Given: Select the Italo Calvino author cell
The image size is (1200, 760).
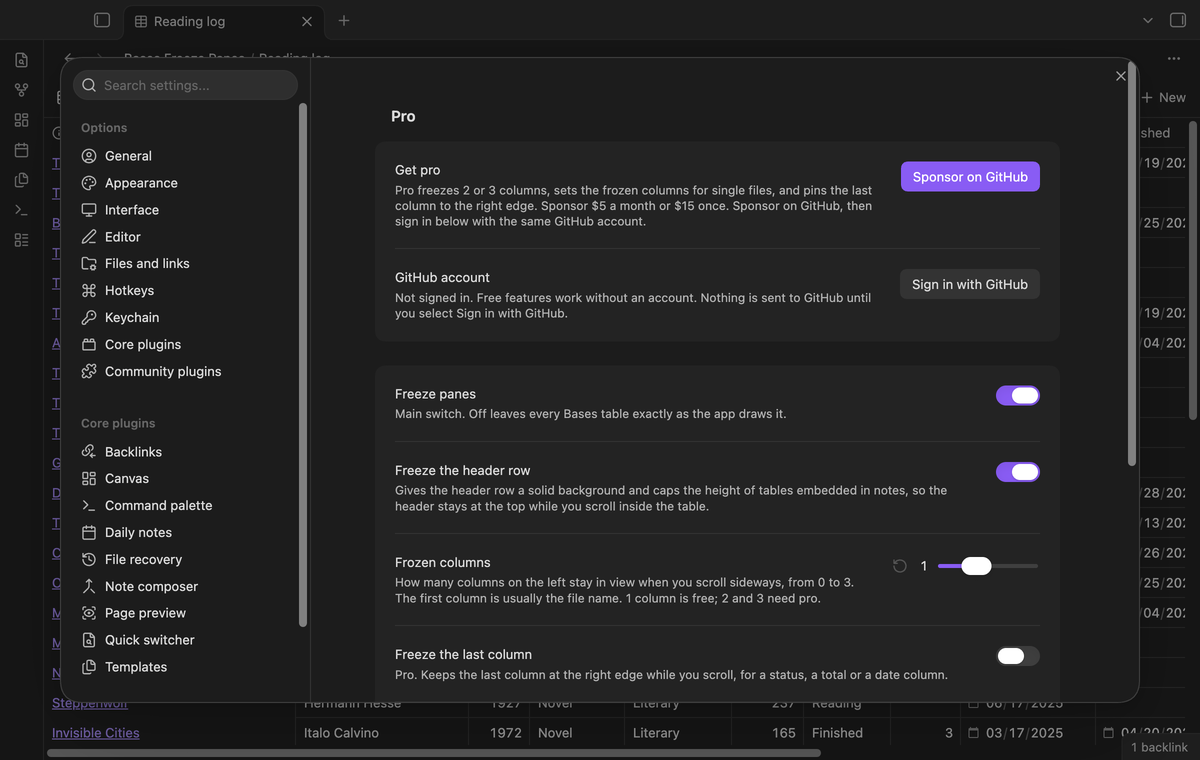Looking at the screenshot, I should pyautogui.click(x=382, y=733).
